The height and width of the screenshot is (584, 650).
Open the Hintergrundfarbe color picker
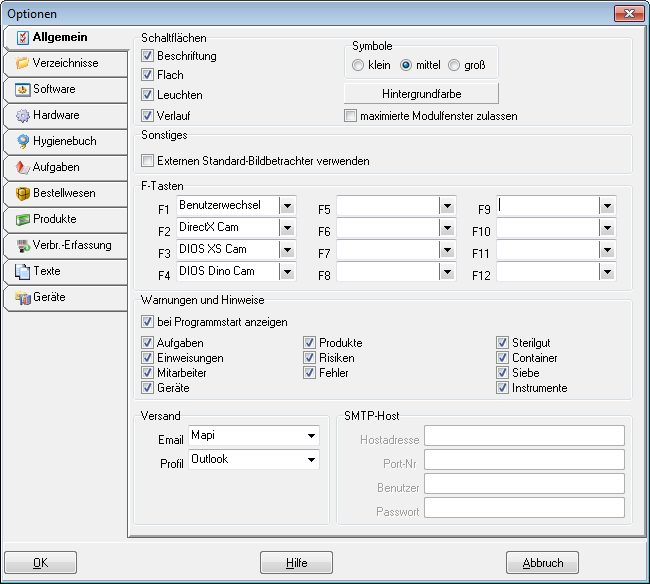[x=421, y=94]
